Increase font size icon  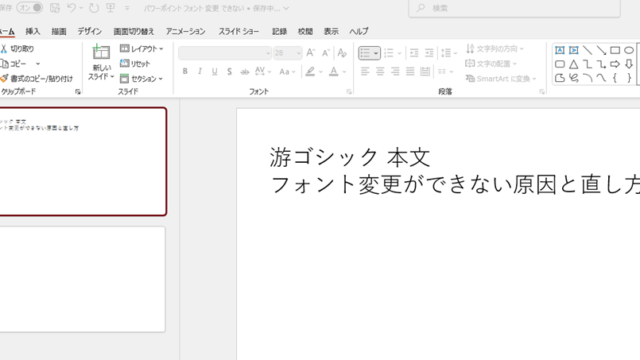click(310, 53)
